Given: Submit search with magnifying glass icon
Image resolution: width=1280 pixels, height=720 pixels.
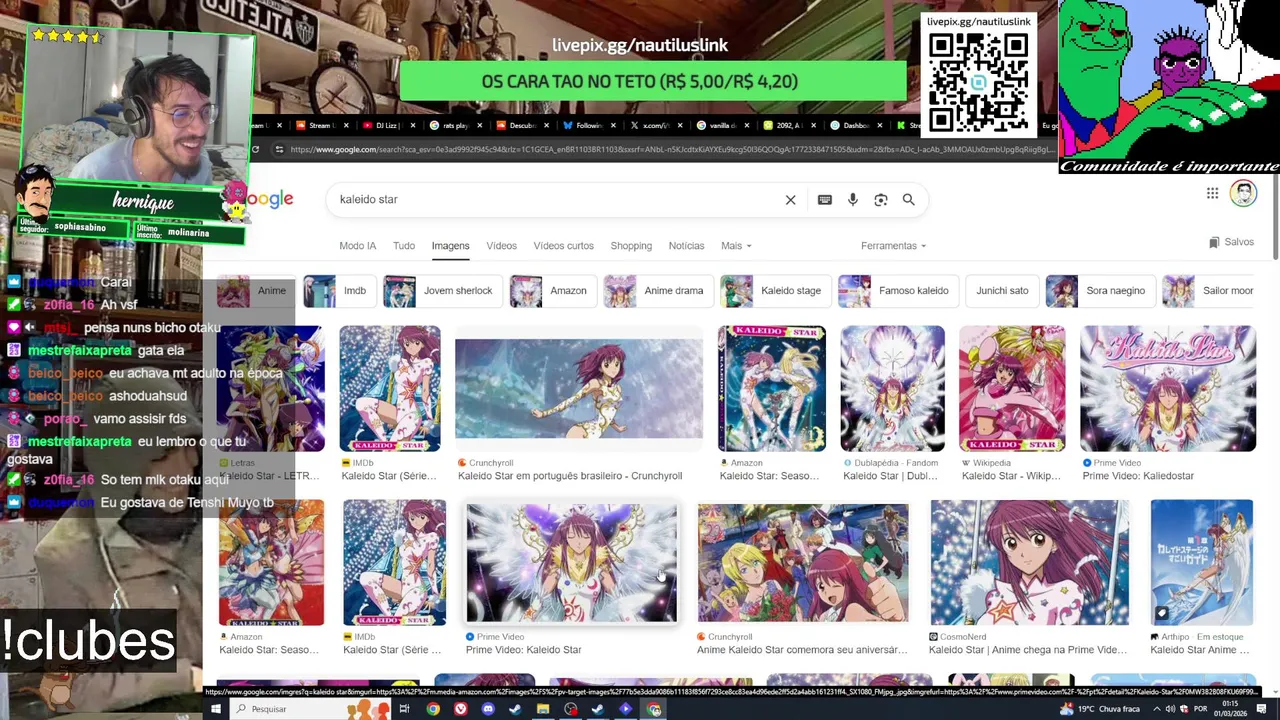Looking at the screenshot, I should pos(909,200).
